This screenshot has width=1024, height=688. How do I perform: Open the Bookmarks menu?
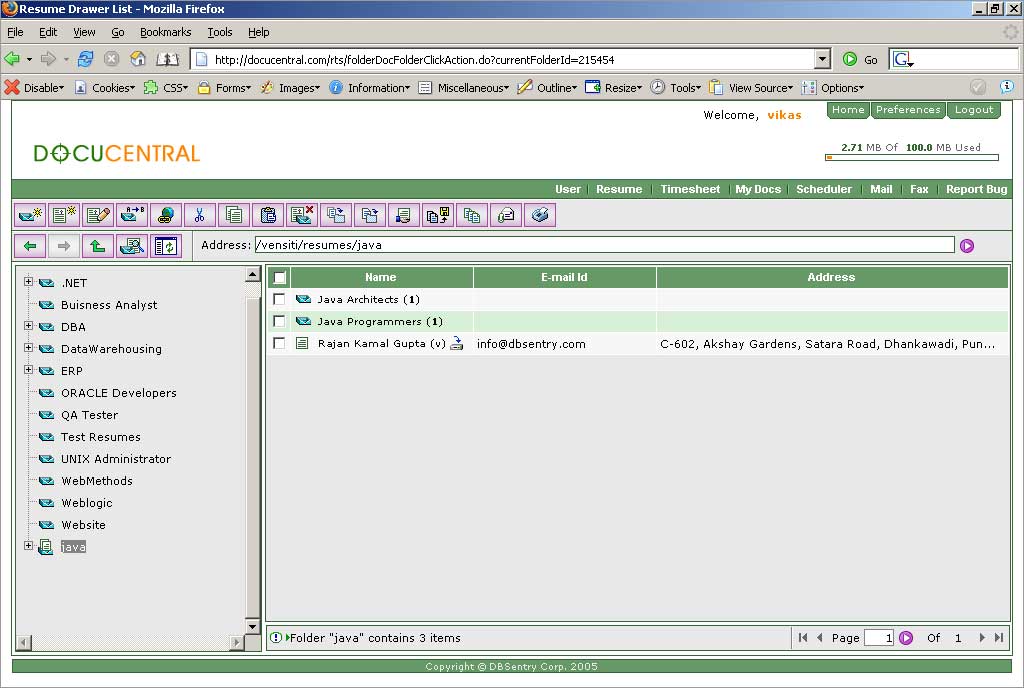165,32
